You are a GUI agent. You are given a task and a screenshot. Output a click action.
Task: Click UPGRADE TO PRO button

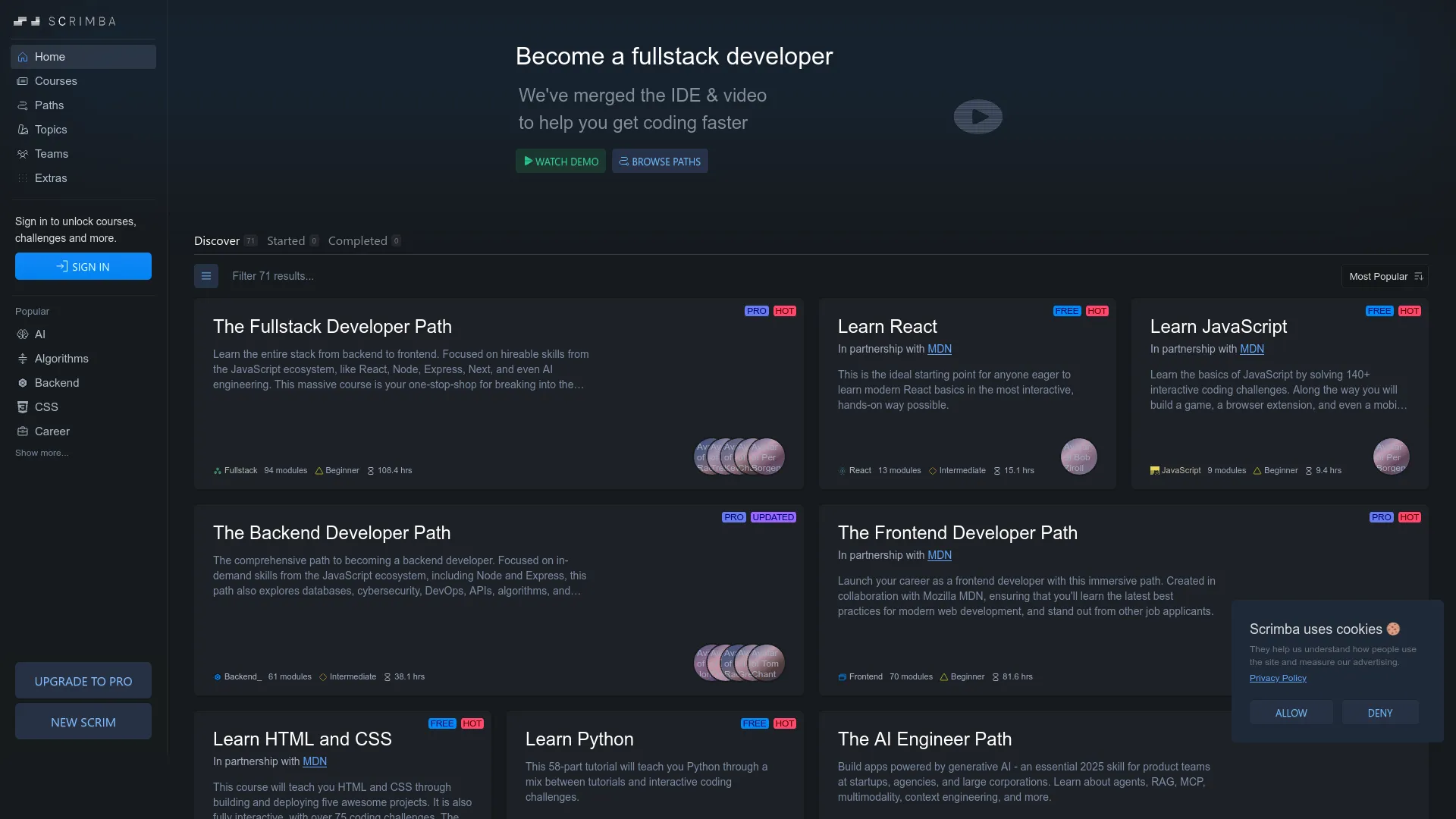[83, 681]
